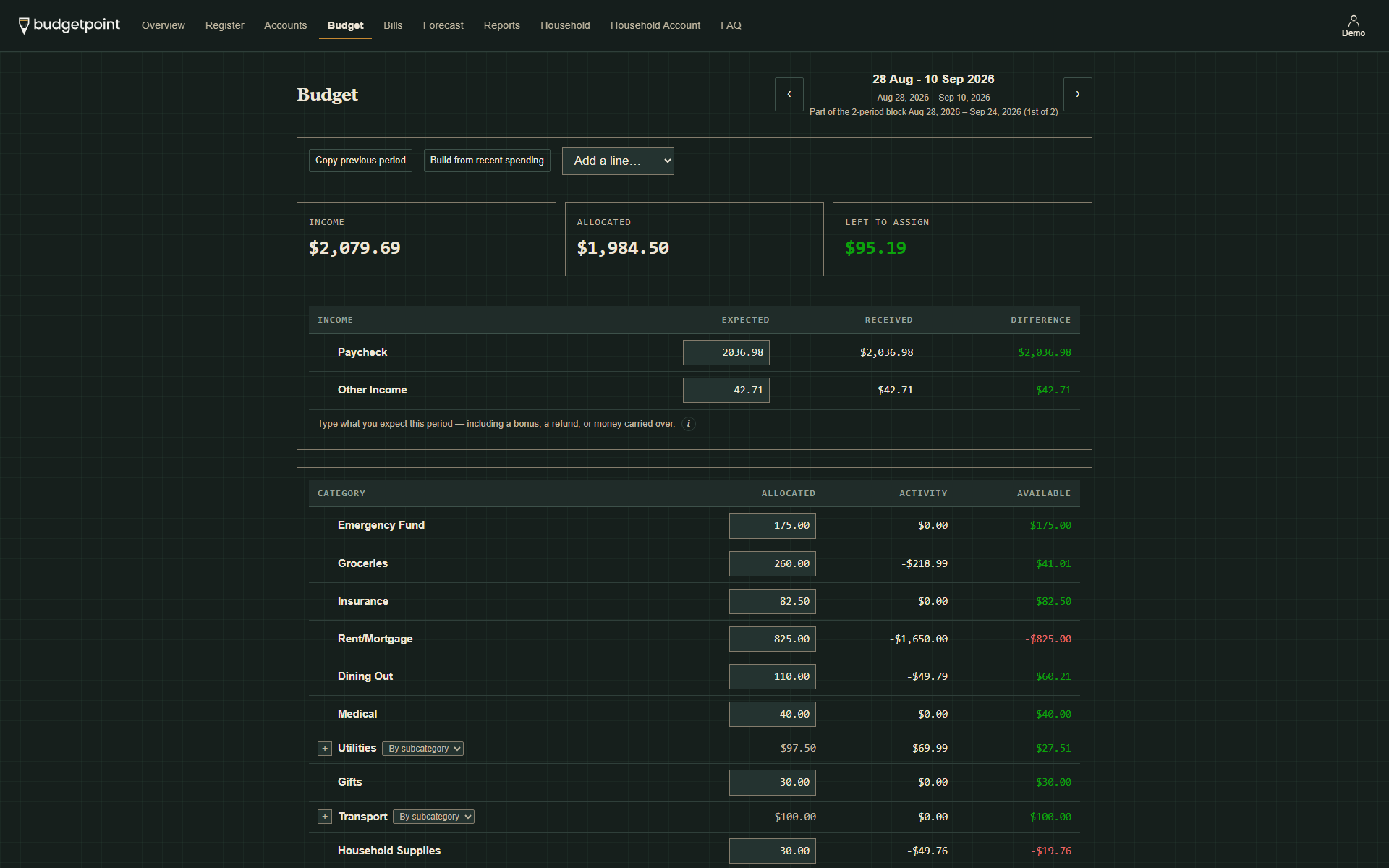Image resolution: width=1389 pixels, height=868 pixels.
Task: Open the Overview page
Action: coord(163,25)
